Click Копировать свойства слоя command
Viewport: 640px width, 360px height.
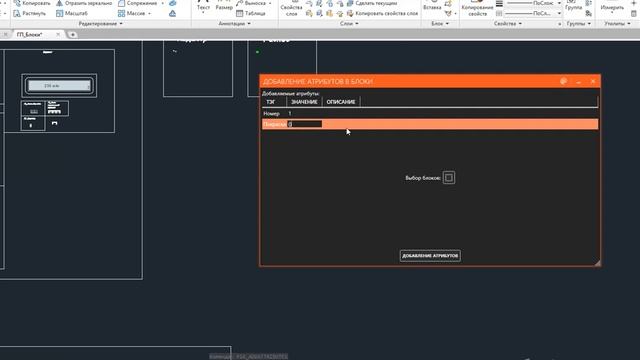click(x=382, y=13)
